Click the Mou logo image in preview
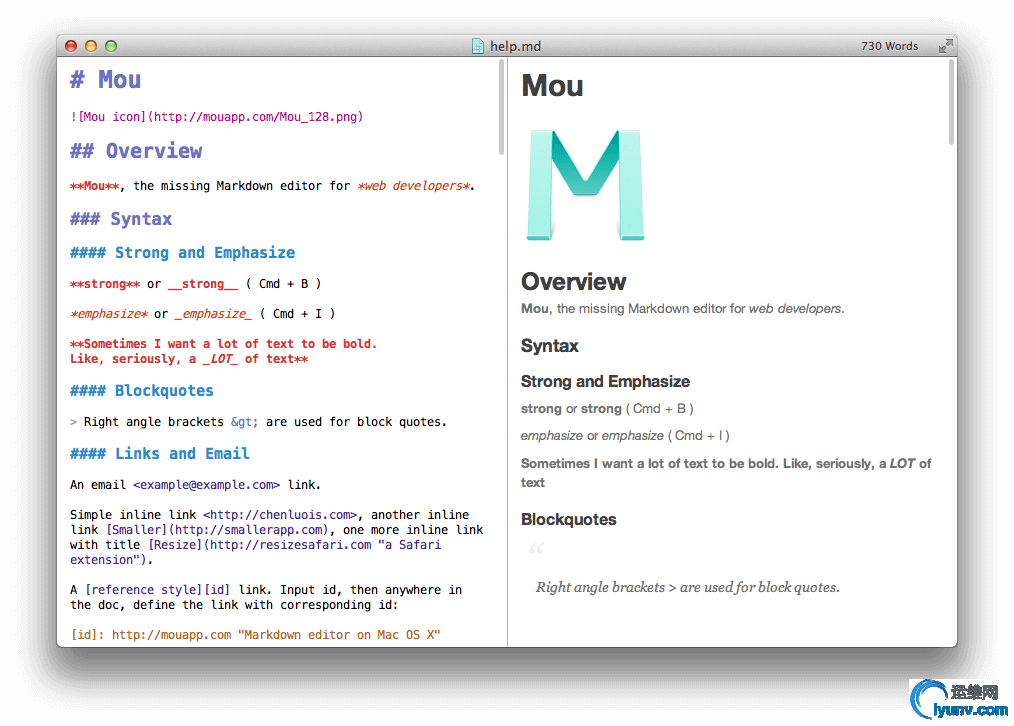The image size is (1014, 726). coord(585,185)
